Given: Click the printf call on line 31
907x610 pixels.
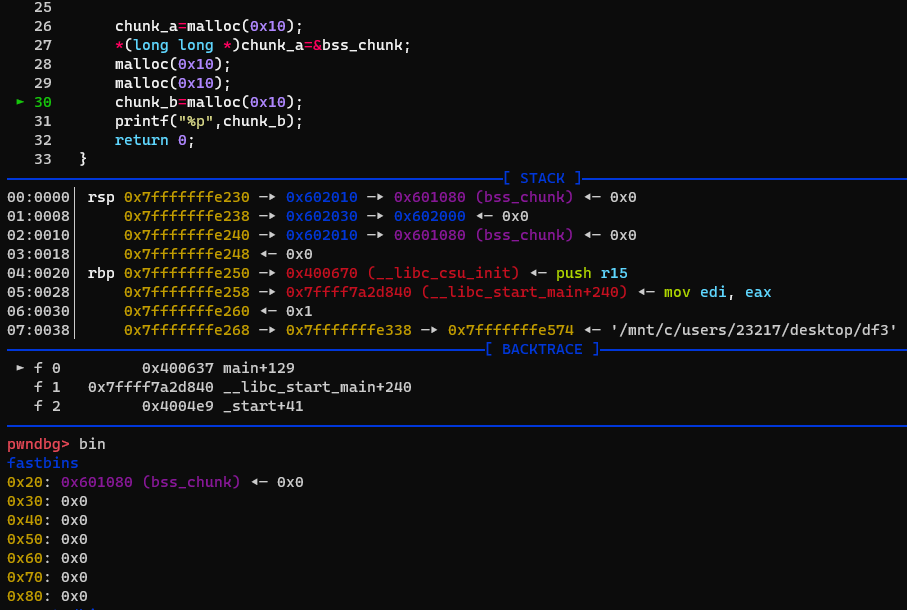Looking at the screenshot, I should pyautogui.click(x=208, y=121).
